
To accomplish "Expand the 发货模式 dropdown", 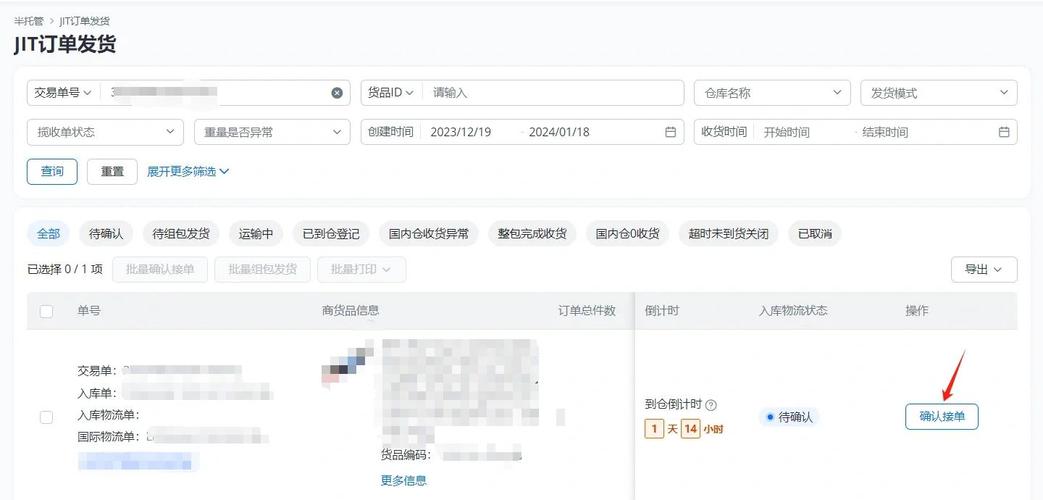I will point(939,93).
